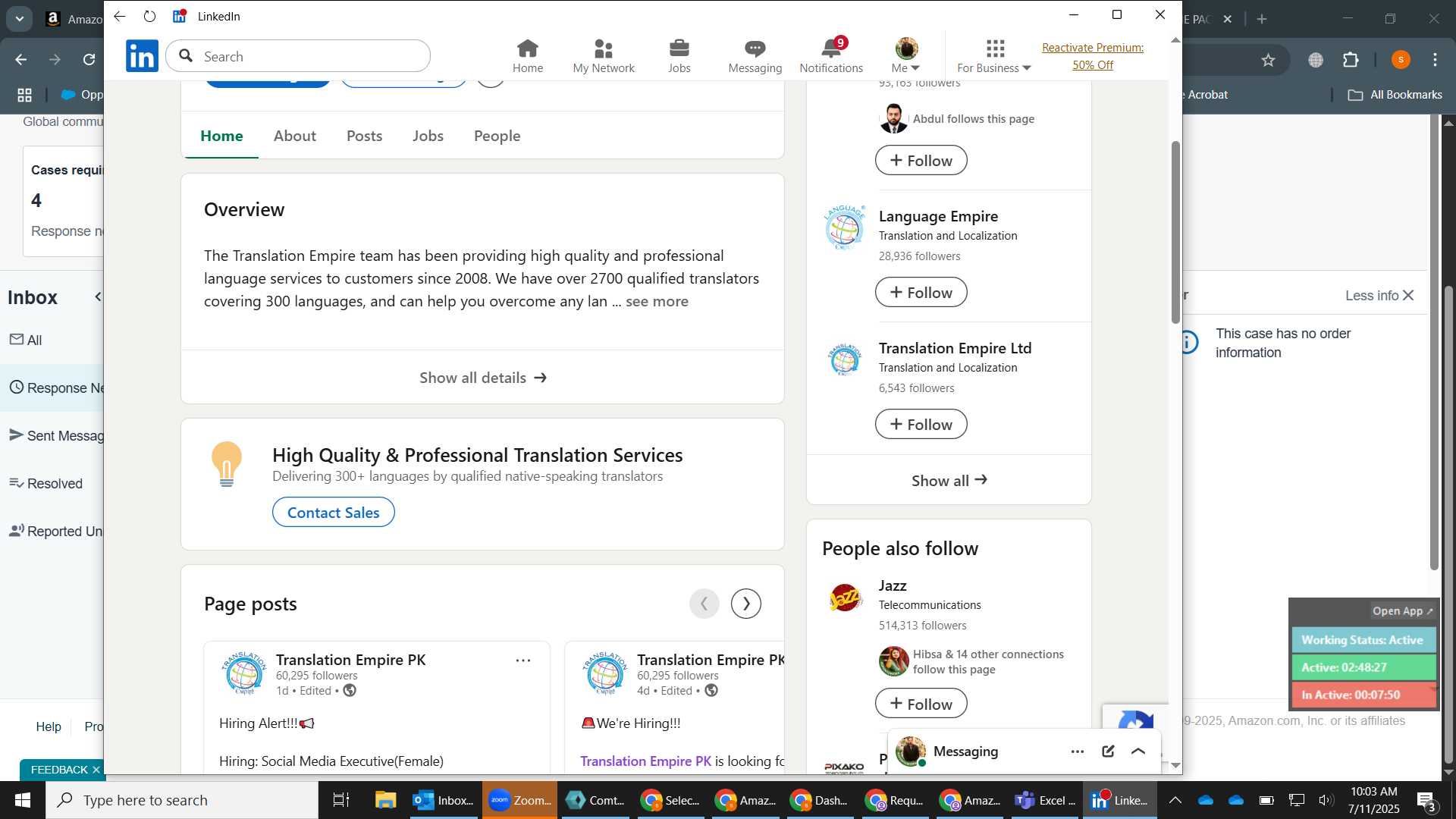Open Resolved folder in Amazon window
Viewport: 1456px width, 819px height.
(45, 484)
